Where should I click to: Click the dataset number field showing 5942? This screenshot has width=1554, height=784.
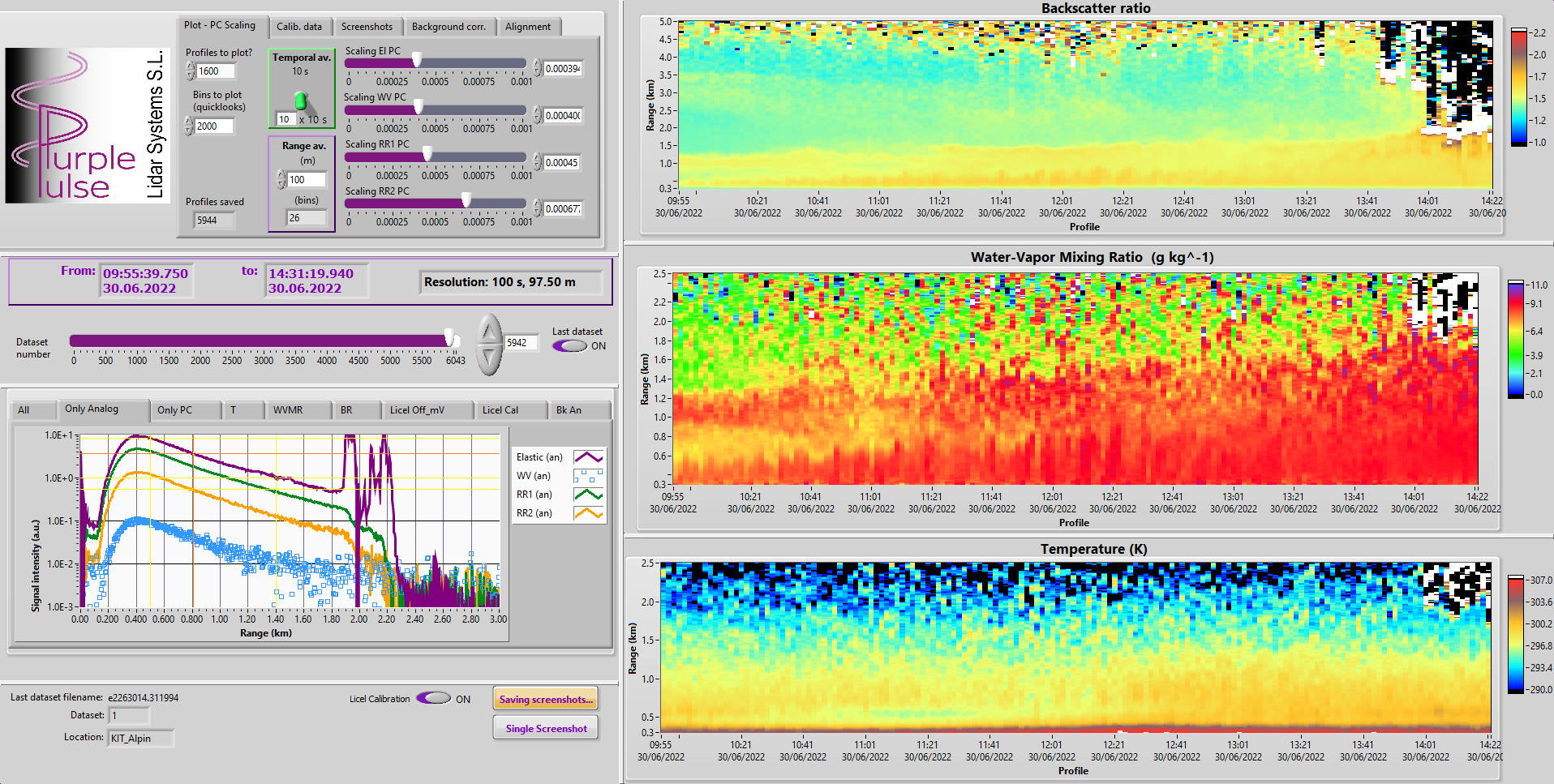click(521, 343)
